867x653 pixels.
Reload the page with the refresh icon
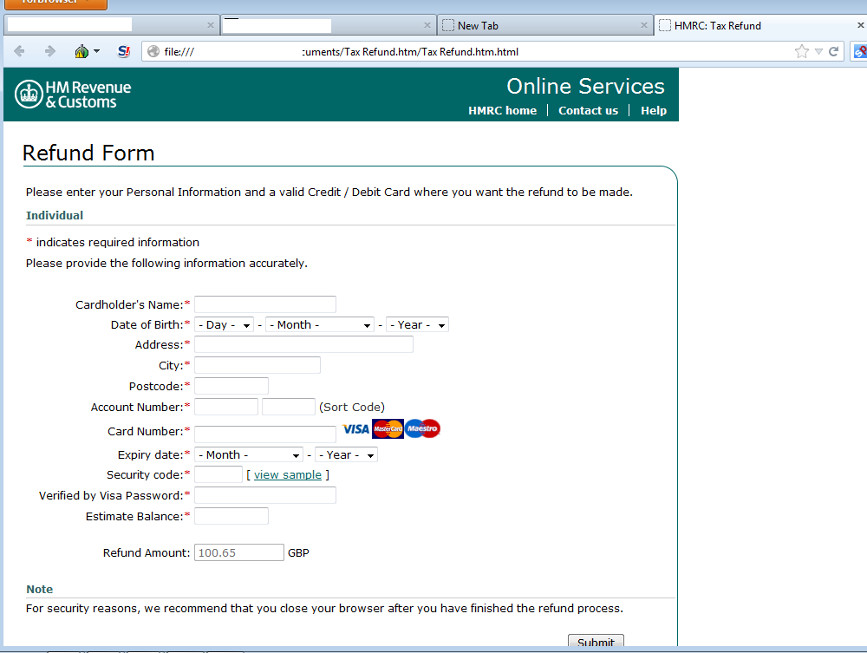pyautogui.click(x=832, y=51)
